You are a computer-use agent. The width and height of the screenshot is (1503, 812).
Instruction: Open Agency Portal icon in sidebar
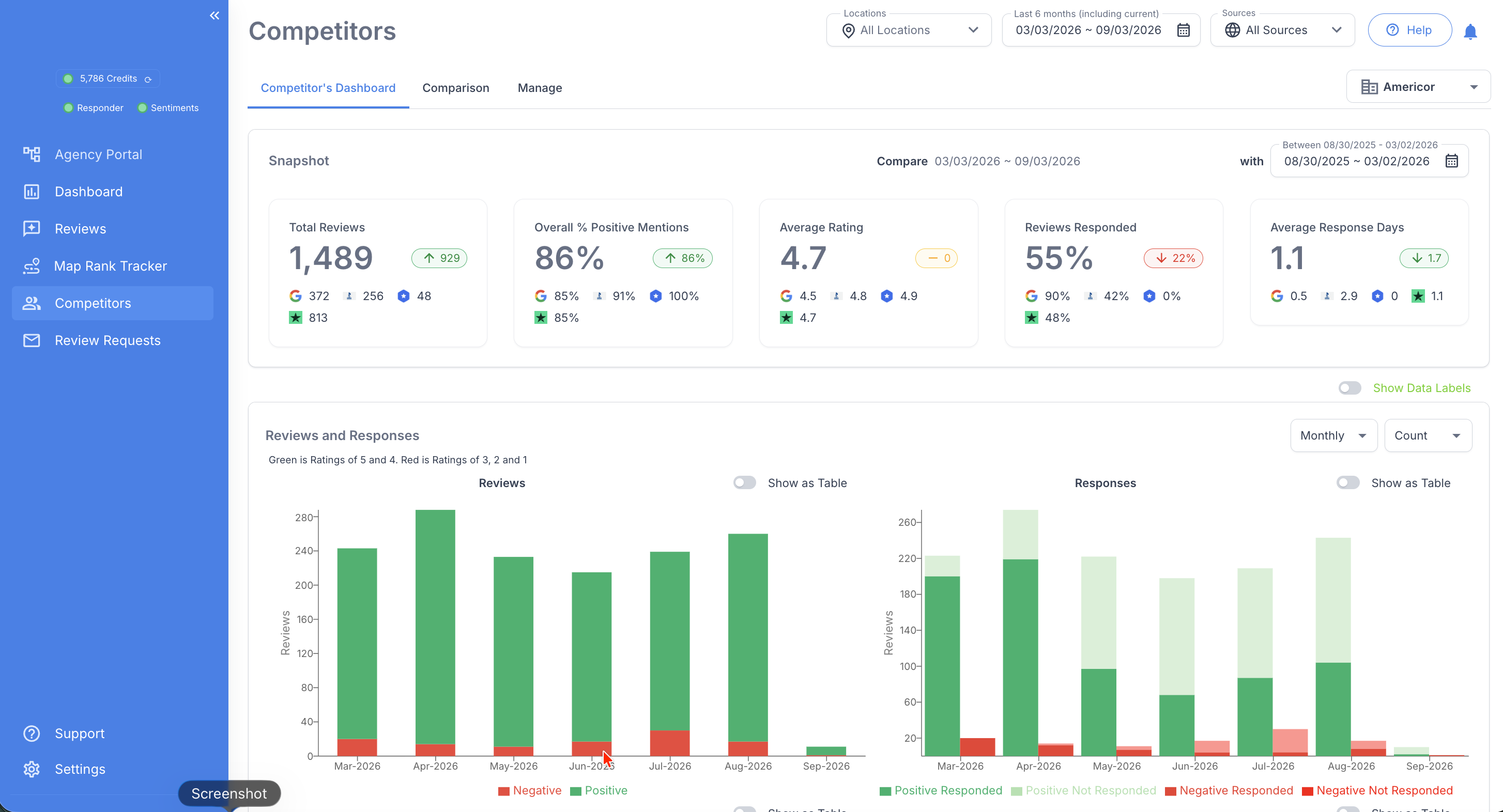click(x=32, y=154)
